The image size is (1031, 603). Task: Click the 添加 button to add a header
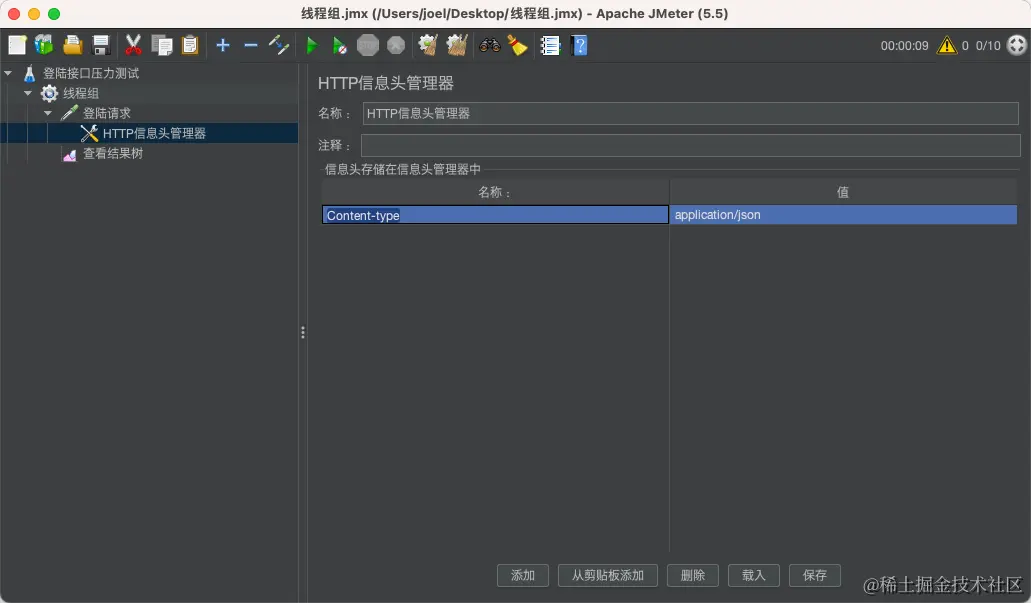(x=522, y=575)
